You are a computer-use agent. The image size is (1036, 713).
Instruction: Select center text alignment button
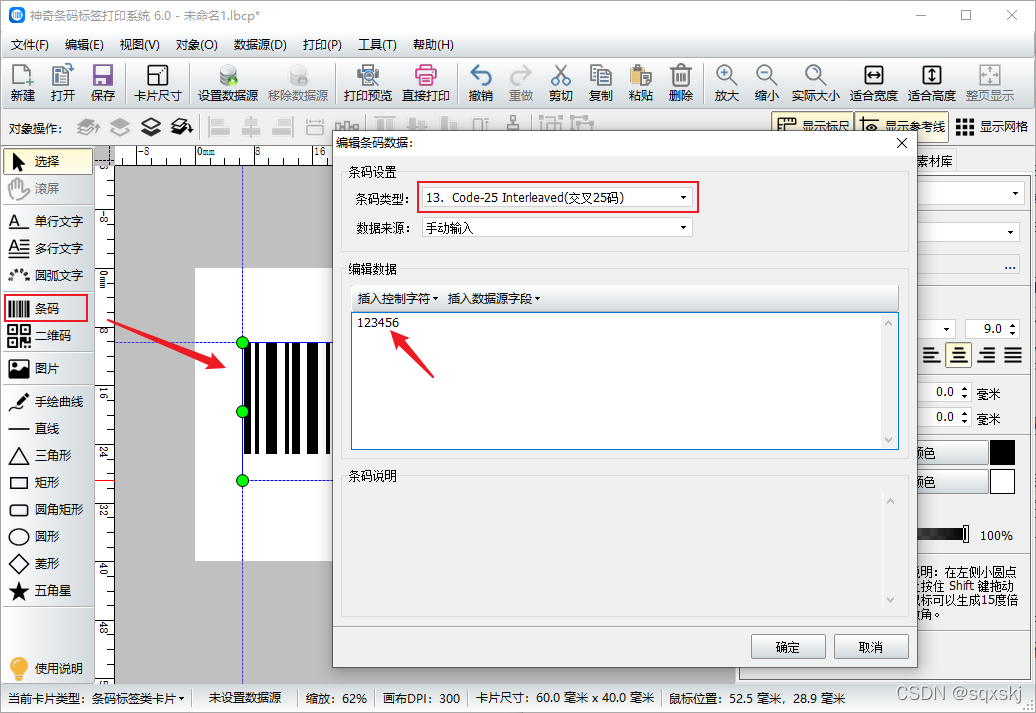959,356
